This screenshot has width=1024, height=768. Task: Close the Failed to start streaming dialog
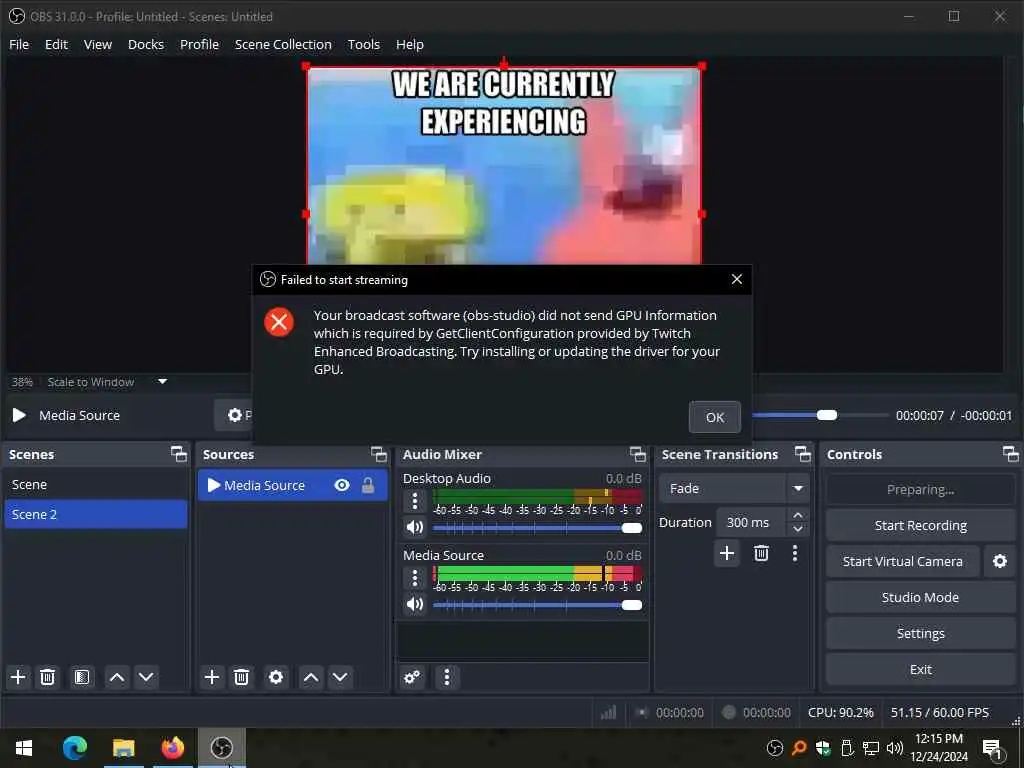point(737,280)
